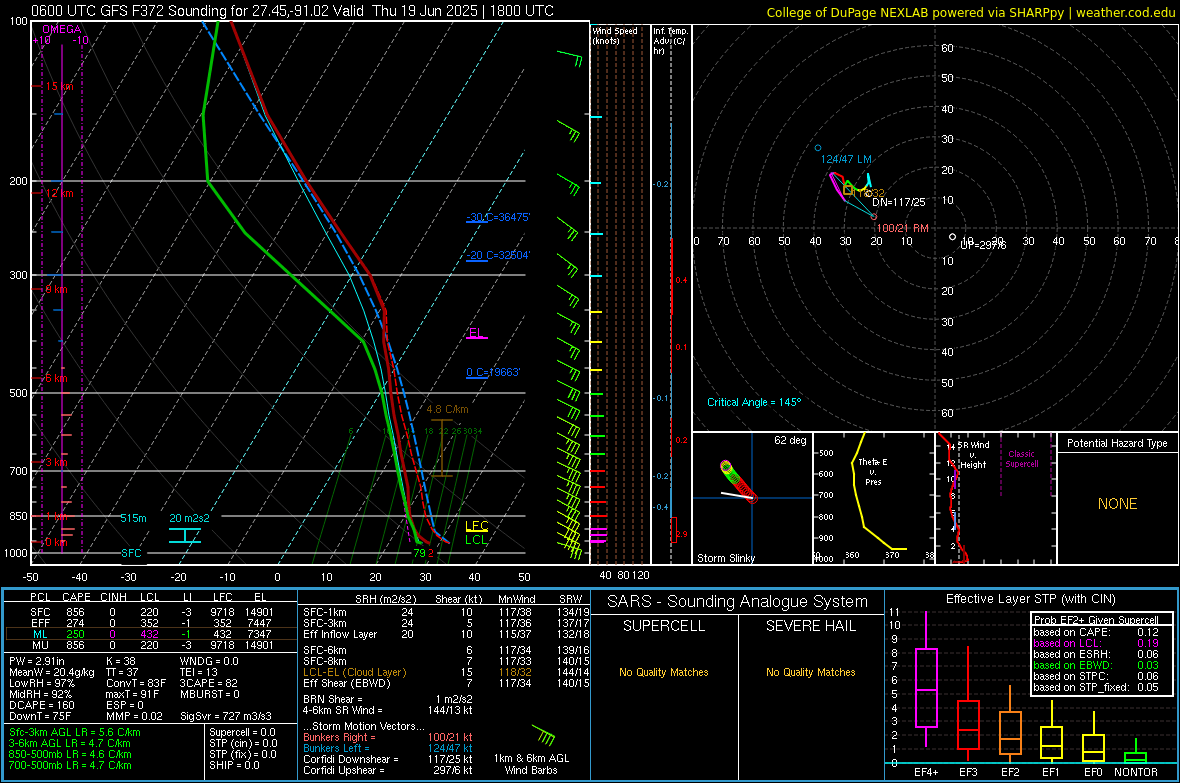Click the green LCL label on skew-T

[x=476, y=539]
